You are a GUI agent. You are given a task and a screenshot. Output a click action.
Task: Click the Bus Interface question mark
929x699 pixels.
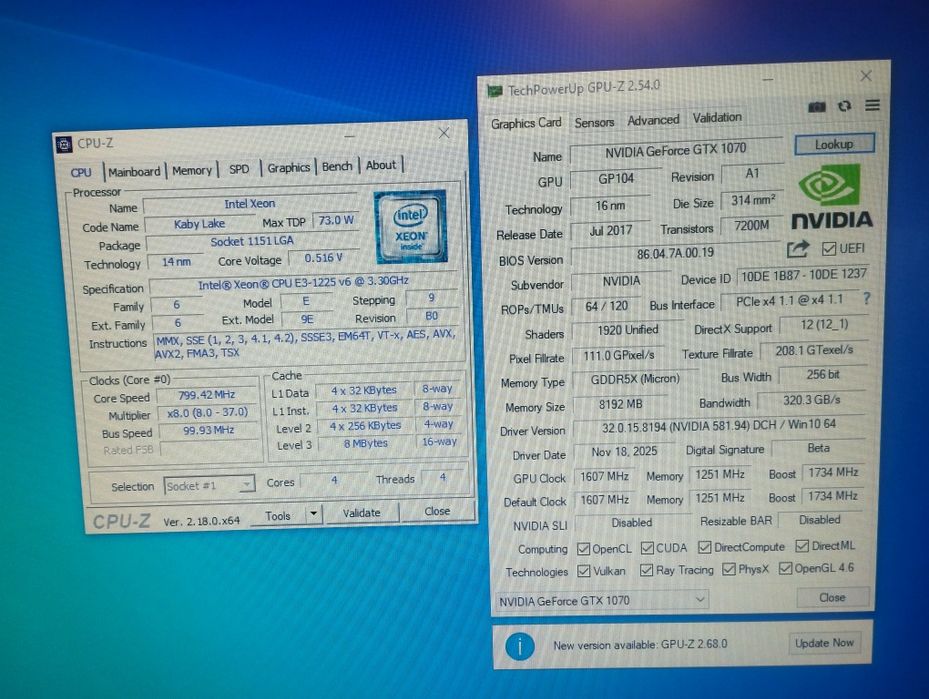pos(866,299)
